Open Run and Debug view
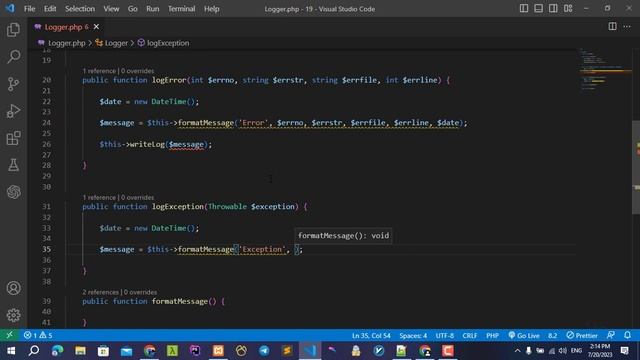The image size is (640, 360). pyautogui.click(x=13, y=111)
